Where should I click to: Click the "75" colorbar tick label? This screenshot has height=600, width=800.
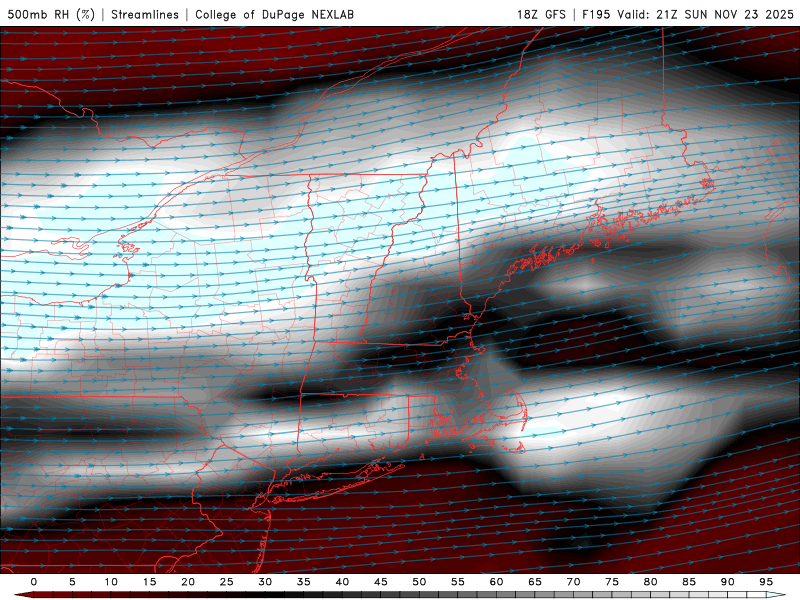coord(612,582)
